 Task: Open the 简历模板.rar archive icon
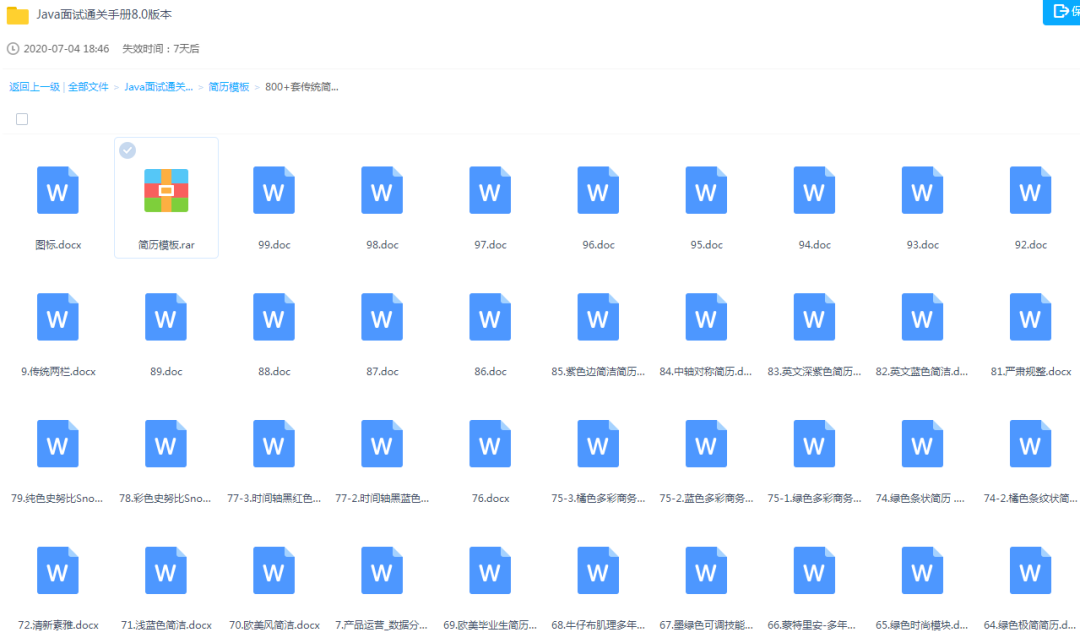pos(166,190)
